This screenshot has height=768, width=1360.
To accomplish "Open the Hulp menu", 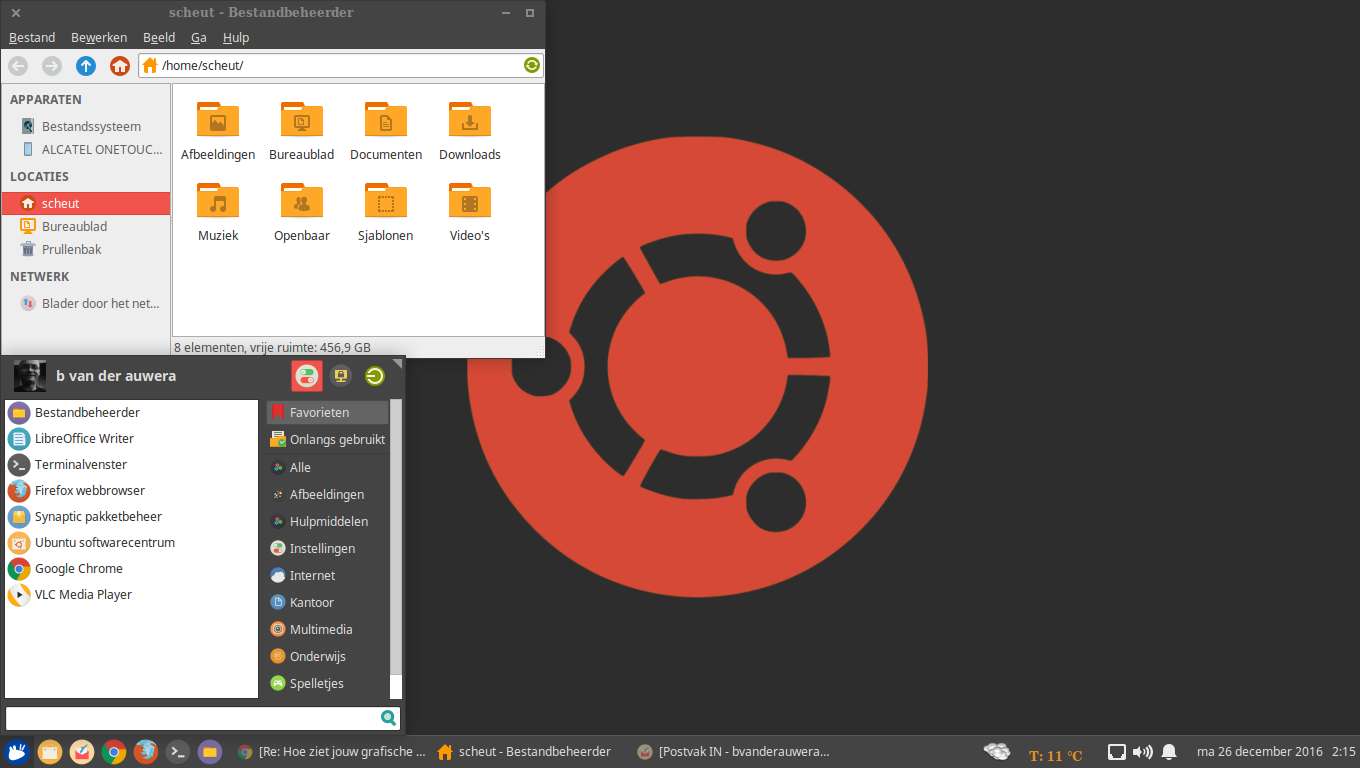I will point(236,37).
